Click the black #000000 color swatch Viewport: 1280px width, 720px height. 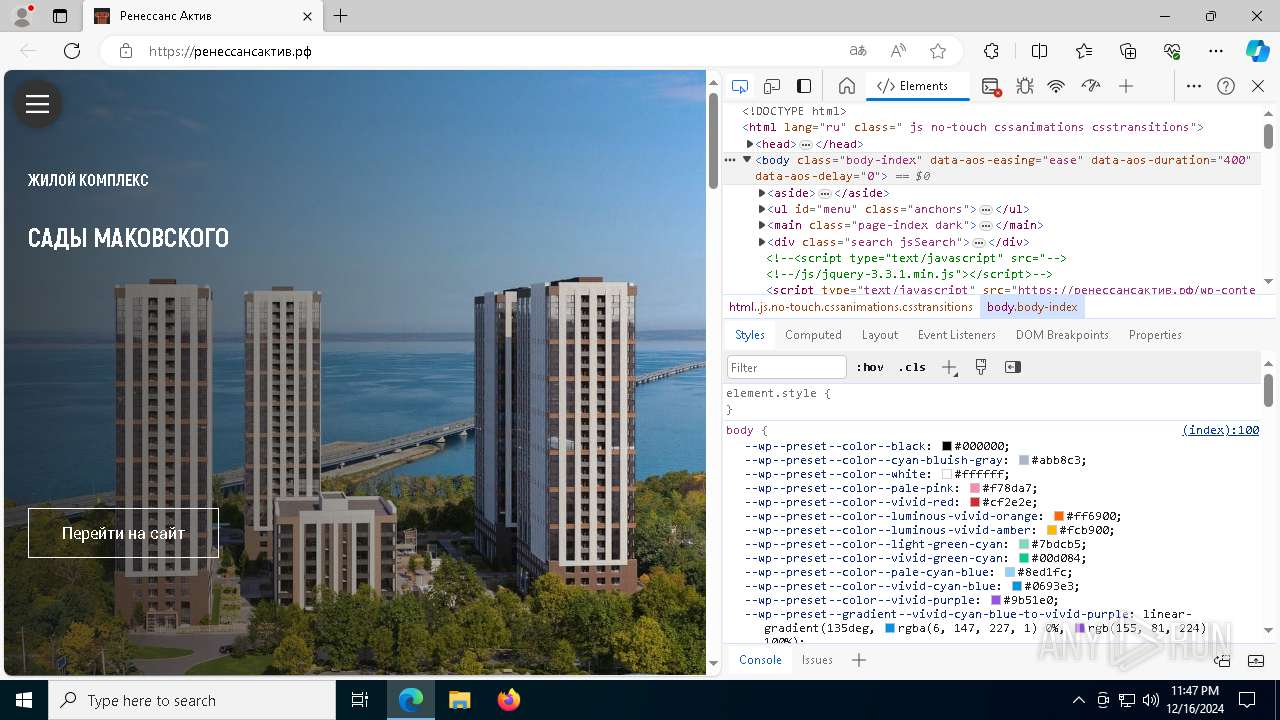coord(946,446)
